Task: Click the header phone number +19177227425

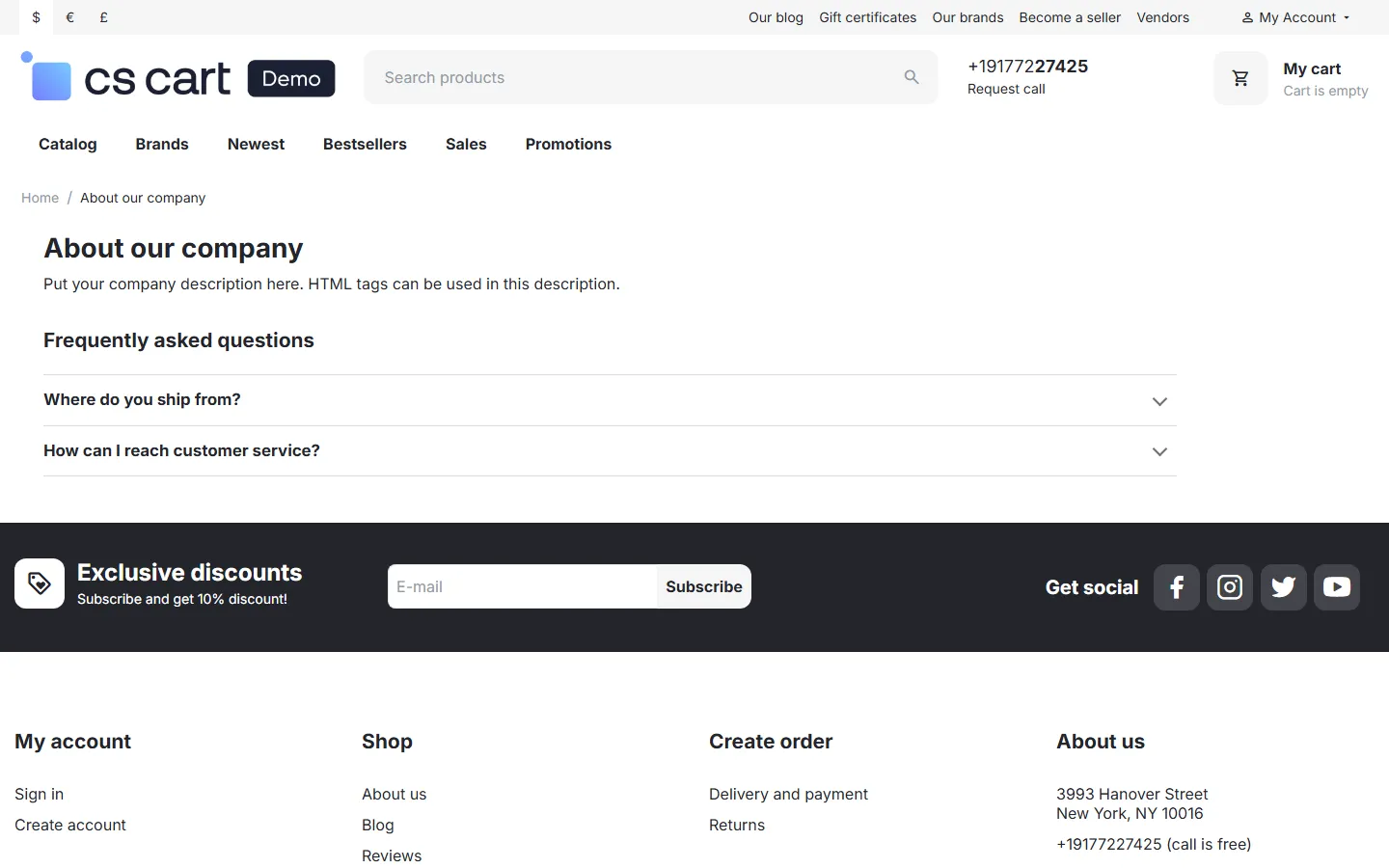Action: pos(1027,67)
